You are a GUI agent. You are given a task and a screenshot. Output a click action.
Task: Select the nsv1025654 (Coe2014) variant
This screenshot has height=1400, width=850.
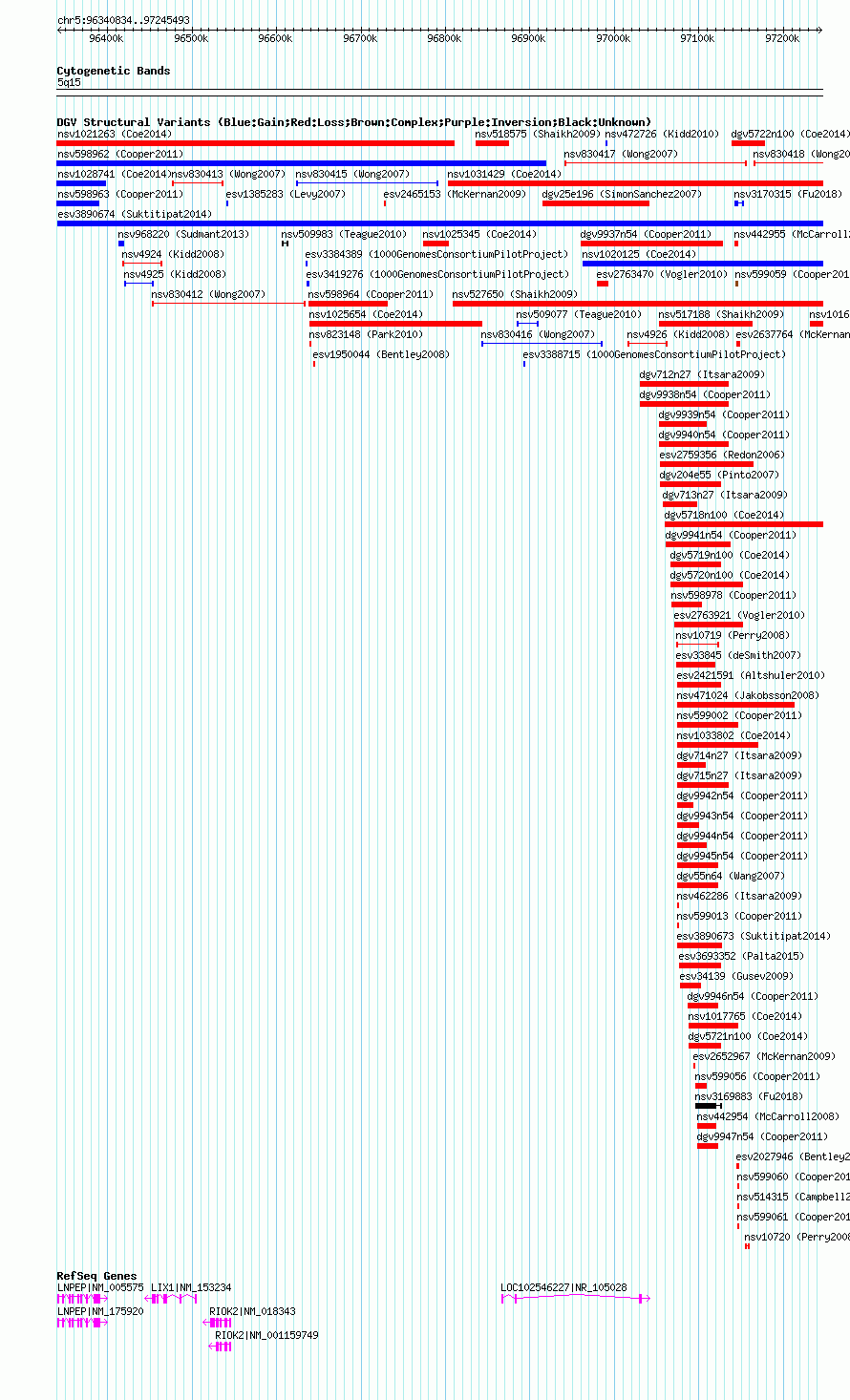point(395,324)
